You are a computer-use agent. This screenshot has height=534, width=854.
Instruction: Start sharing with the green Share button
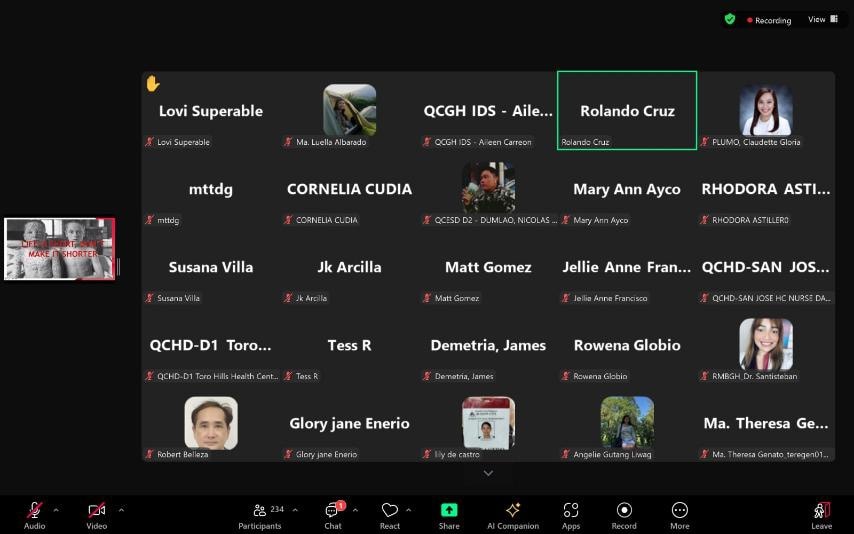pyautogui.click(x=449, y=515)
